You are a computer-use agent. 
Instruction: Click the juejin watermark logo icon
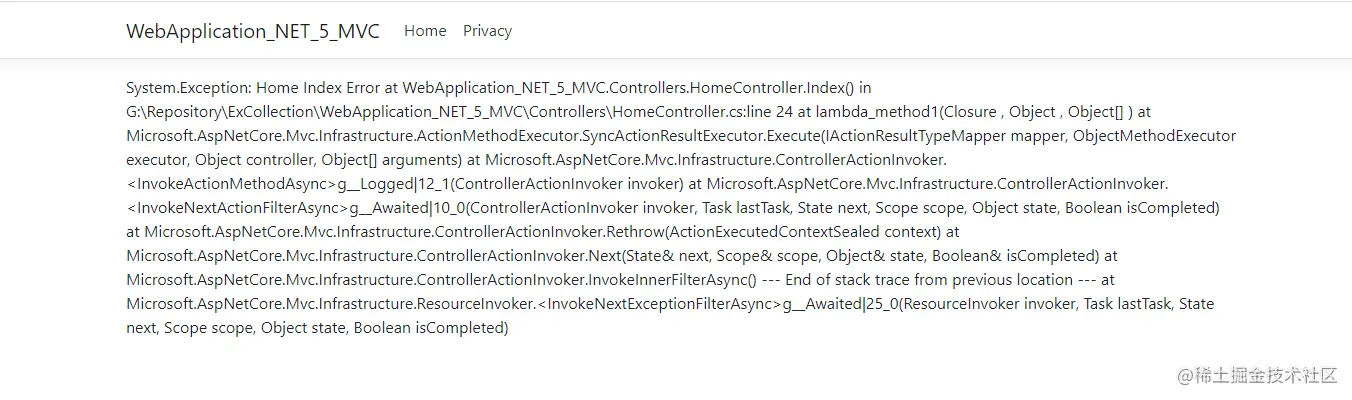pyautogui.click(x=1186, y=376)
